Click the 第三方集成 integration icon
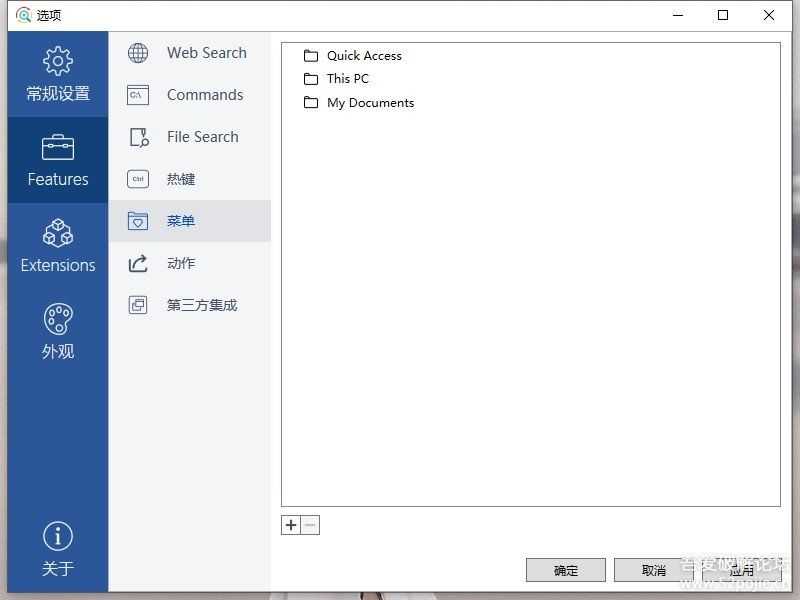The width and height of the screenshot is (800, 600). [138, 305]
